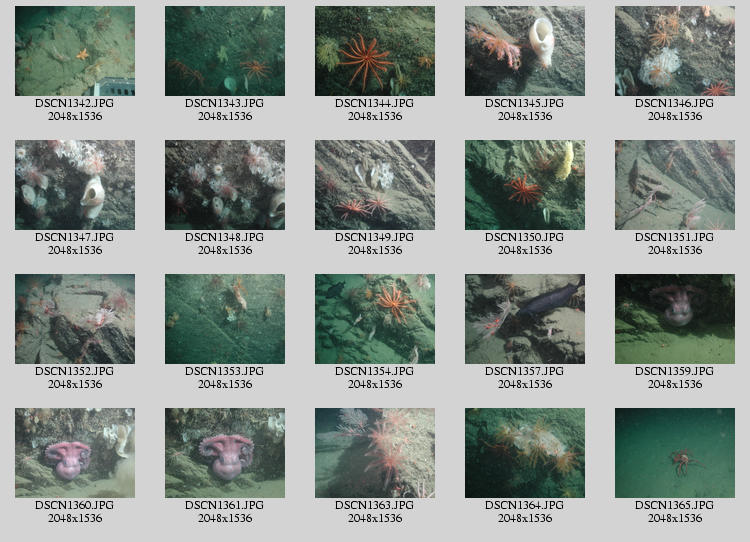
Task: Open thumbnail of DSCN1361.JPG
Action: (225, 453)
